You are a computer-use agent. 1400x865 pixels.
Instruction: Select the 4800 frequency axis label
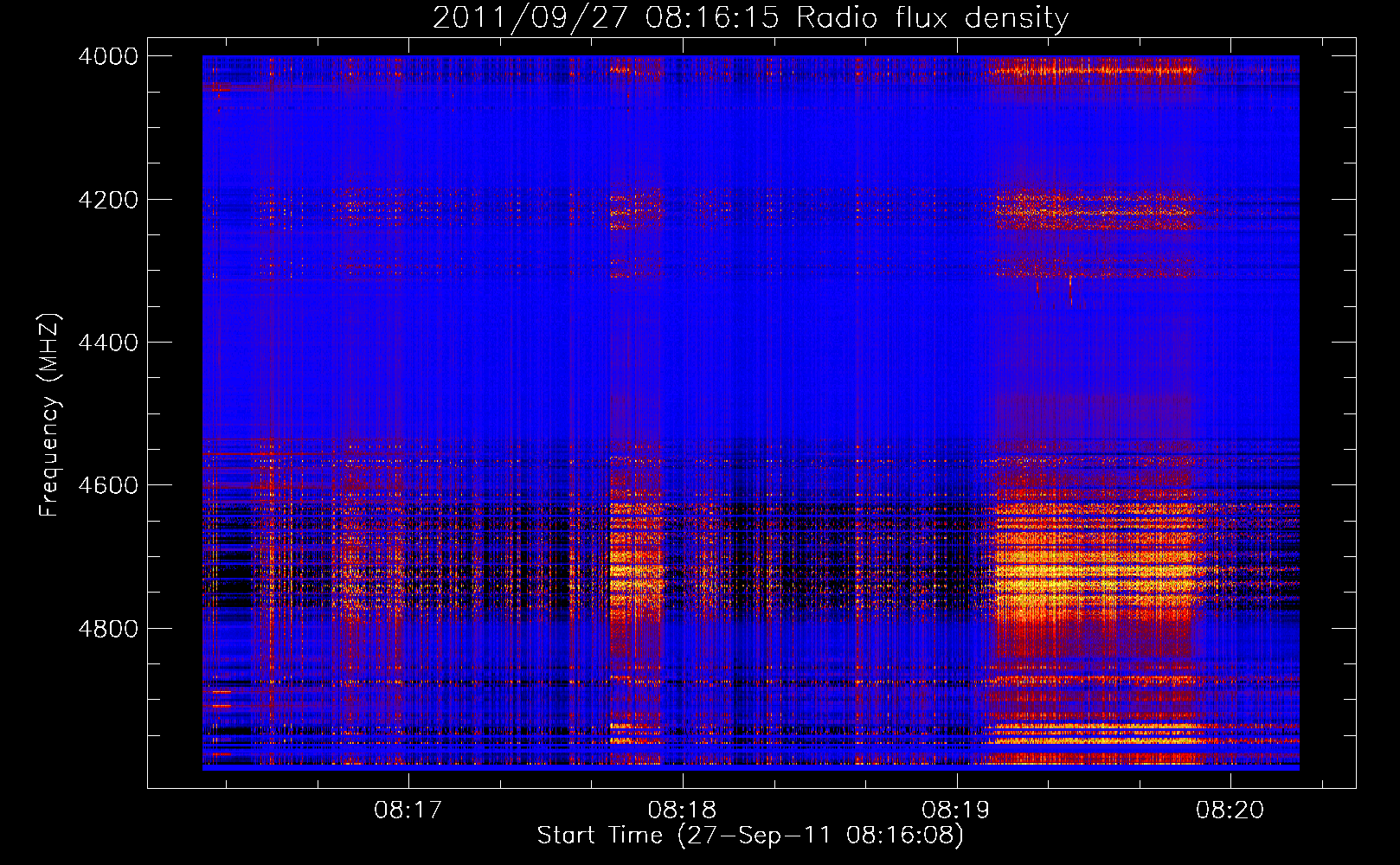coord(107,629)
